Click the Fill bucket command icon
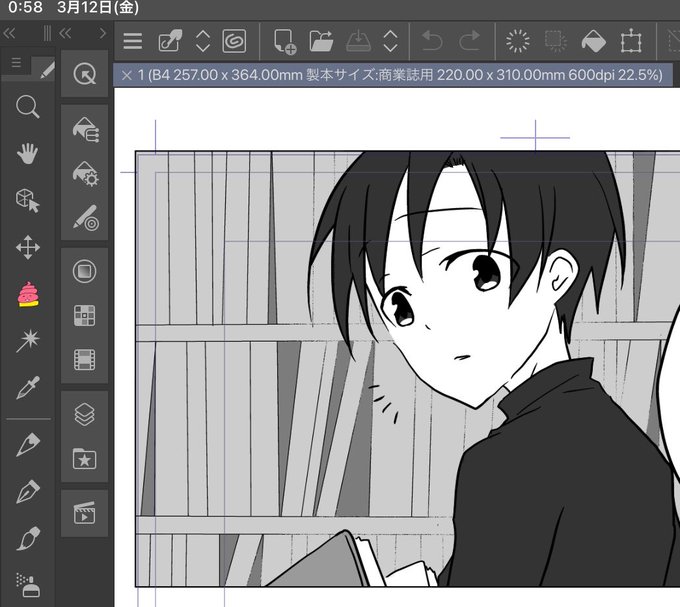The image size is (680, 607). pyautogui.click(x=593, y=42)
